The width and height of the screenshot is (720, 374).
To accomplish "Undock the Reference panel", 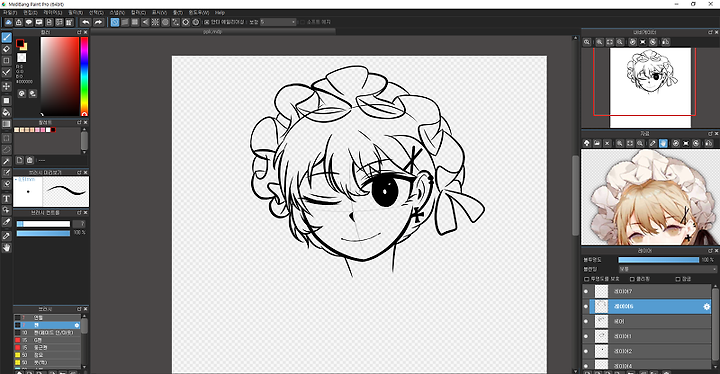I will click(710, 134).
